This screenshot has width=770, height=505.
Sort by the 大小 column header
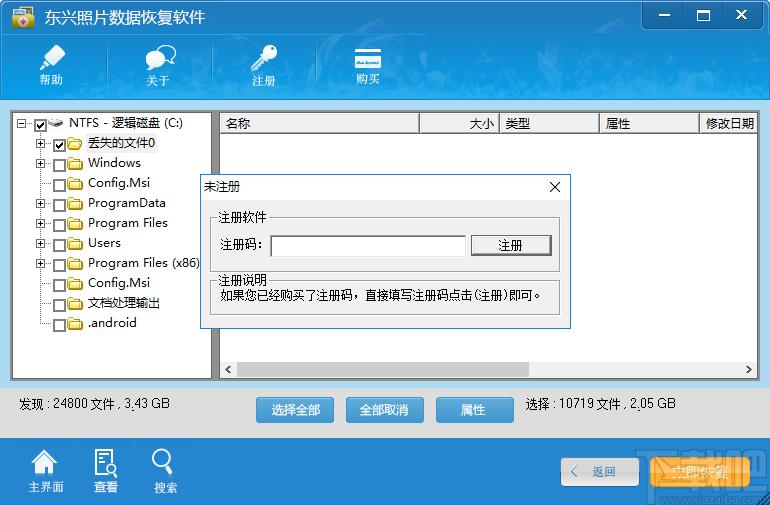click(x=459, y=123)
